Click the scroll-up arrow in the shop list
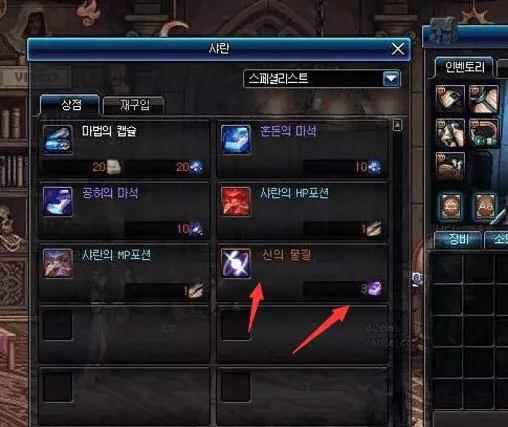The image size is (508, 427). [x=397, y=125]
